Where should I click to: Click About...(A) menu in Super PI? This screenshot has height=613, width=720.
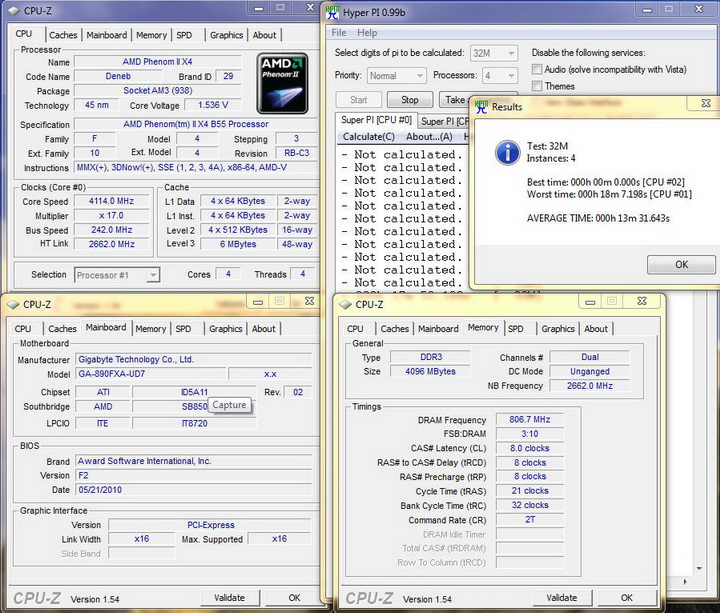(429, 137)
